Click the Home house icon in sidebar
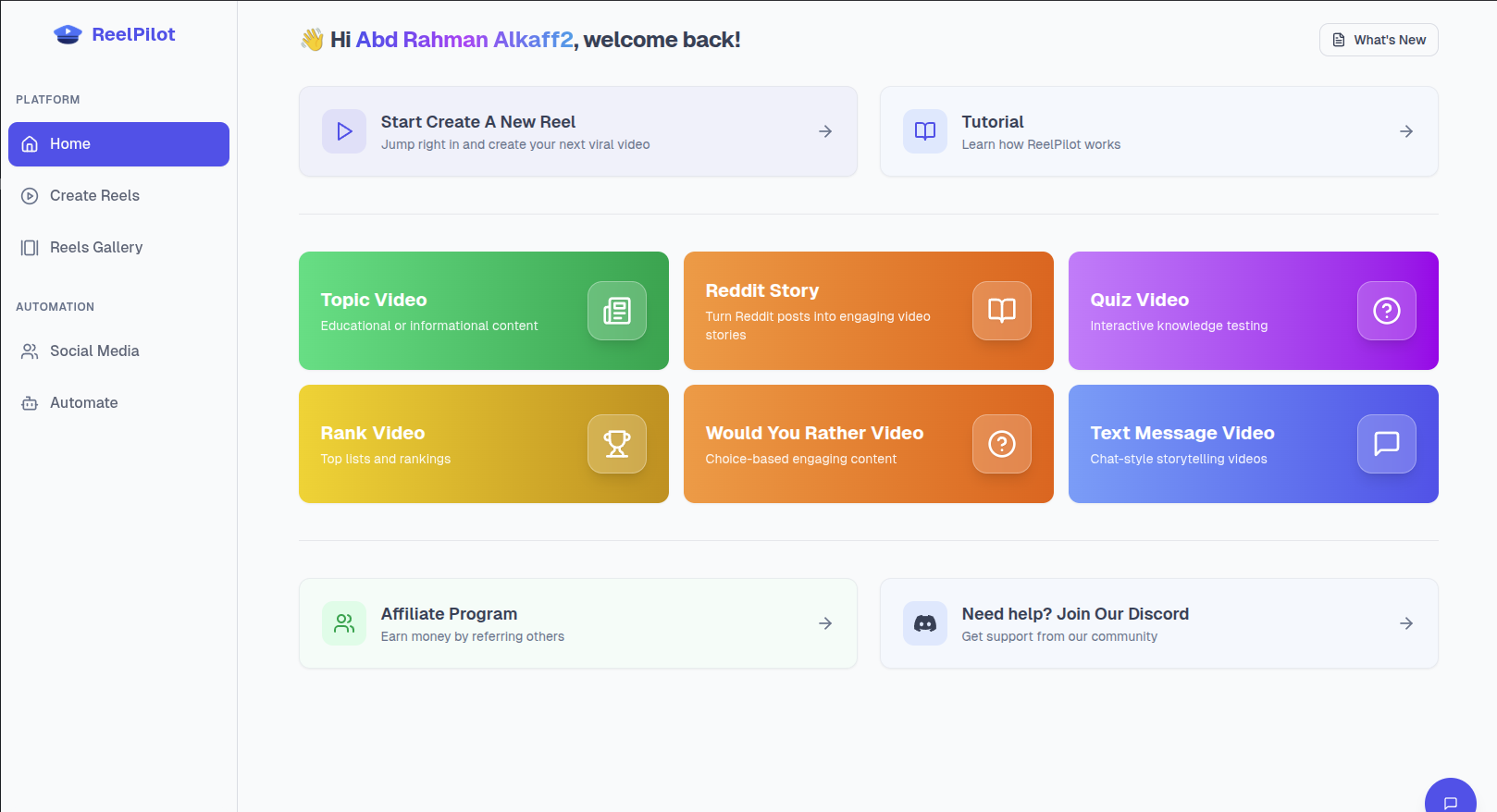This screenshot has width=1497, height=812. point(30,144)
